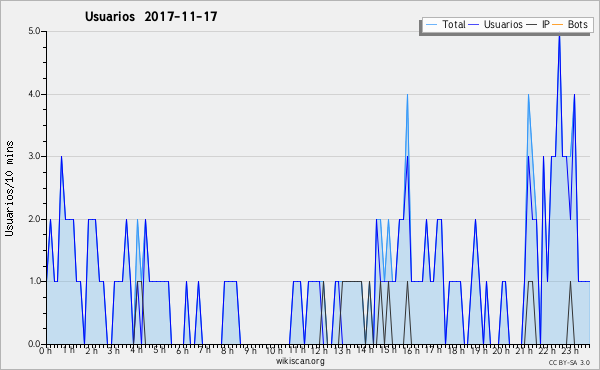
Task: Click the 'IP' legend label
Action: point(546,24)
